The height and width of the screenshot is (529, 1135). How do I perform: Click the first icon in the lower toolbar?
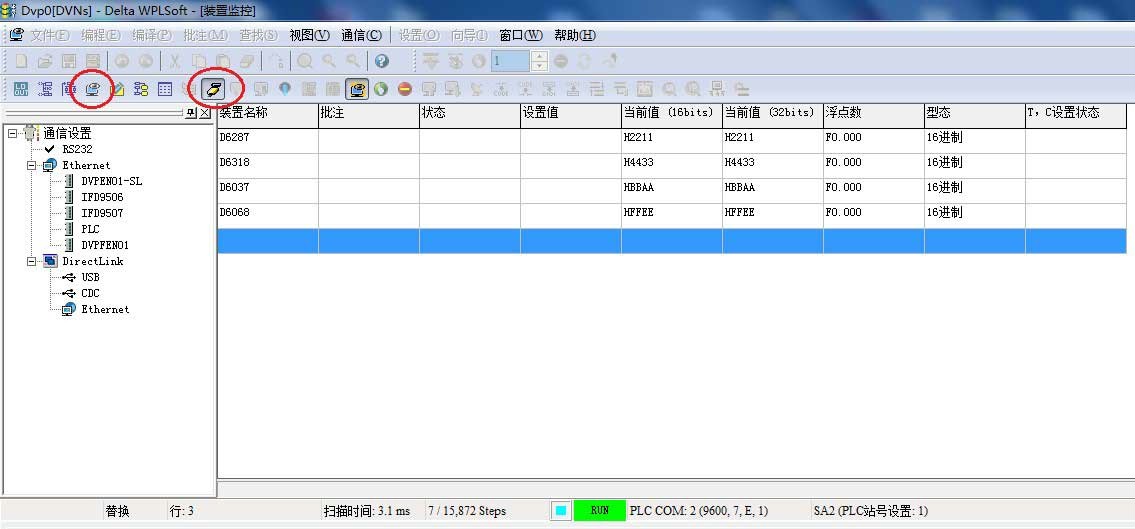(x=20, y=89)
